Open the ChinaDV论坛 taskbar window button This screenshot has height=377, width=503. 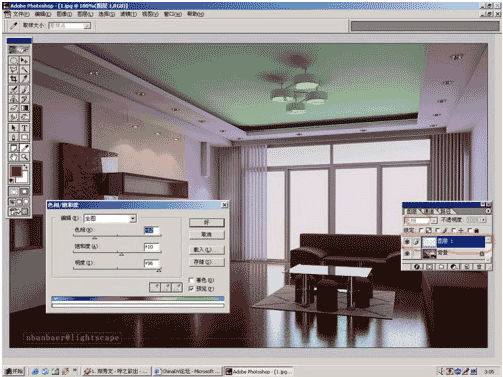coord(188,371)
